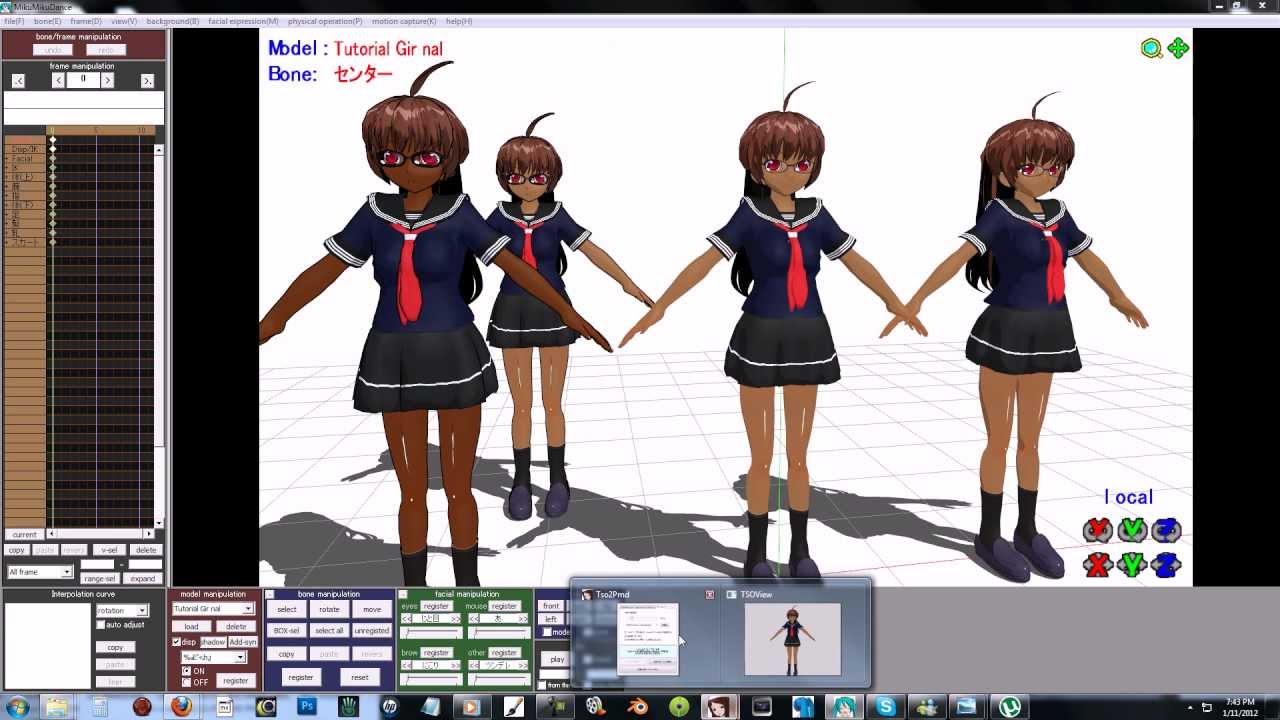Select the ON radio button

click(186, 671)
